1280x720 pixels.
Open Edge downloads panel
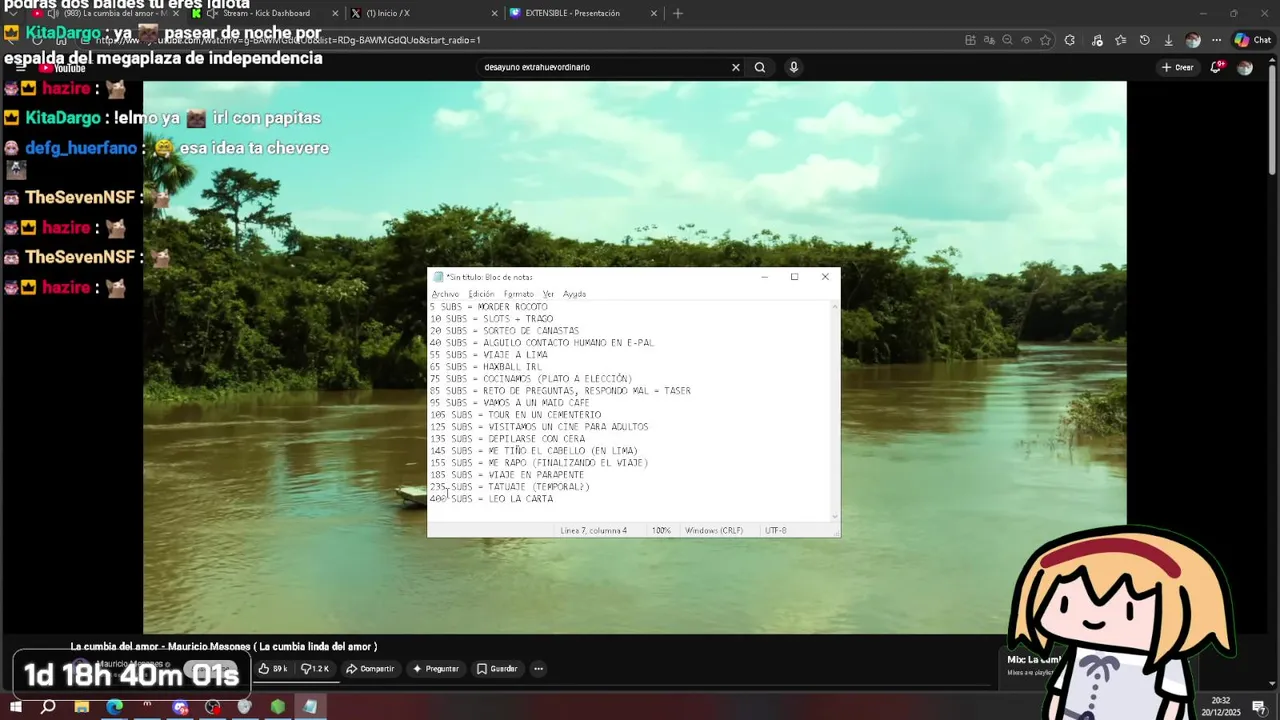pyautogui.click(x=1168, y=40)
